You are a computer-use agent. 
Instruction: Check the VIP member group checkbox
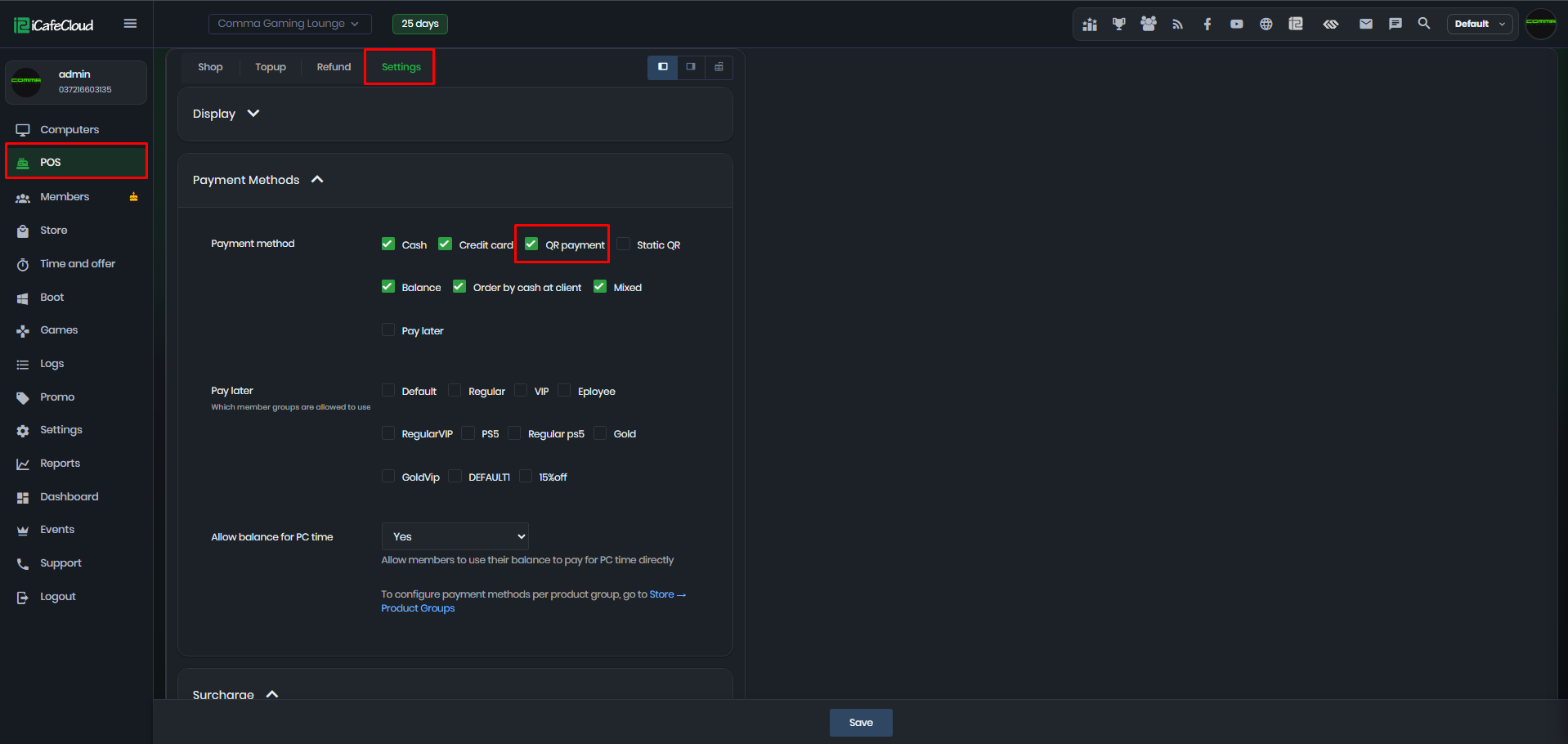click(521, 390)
